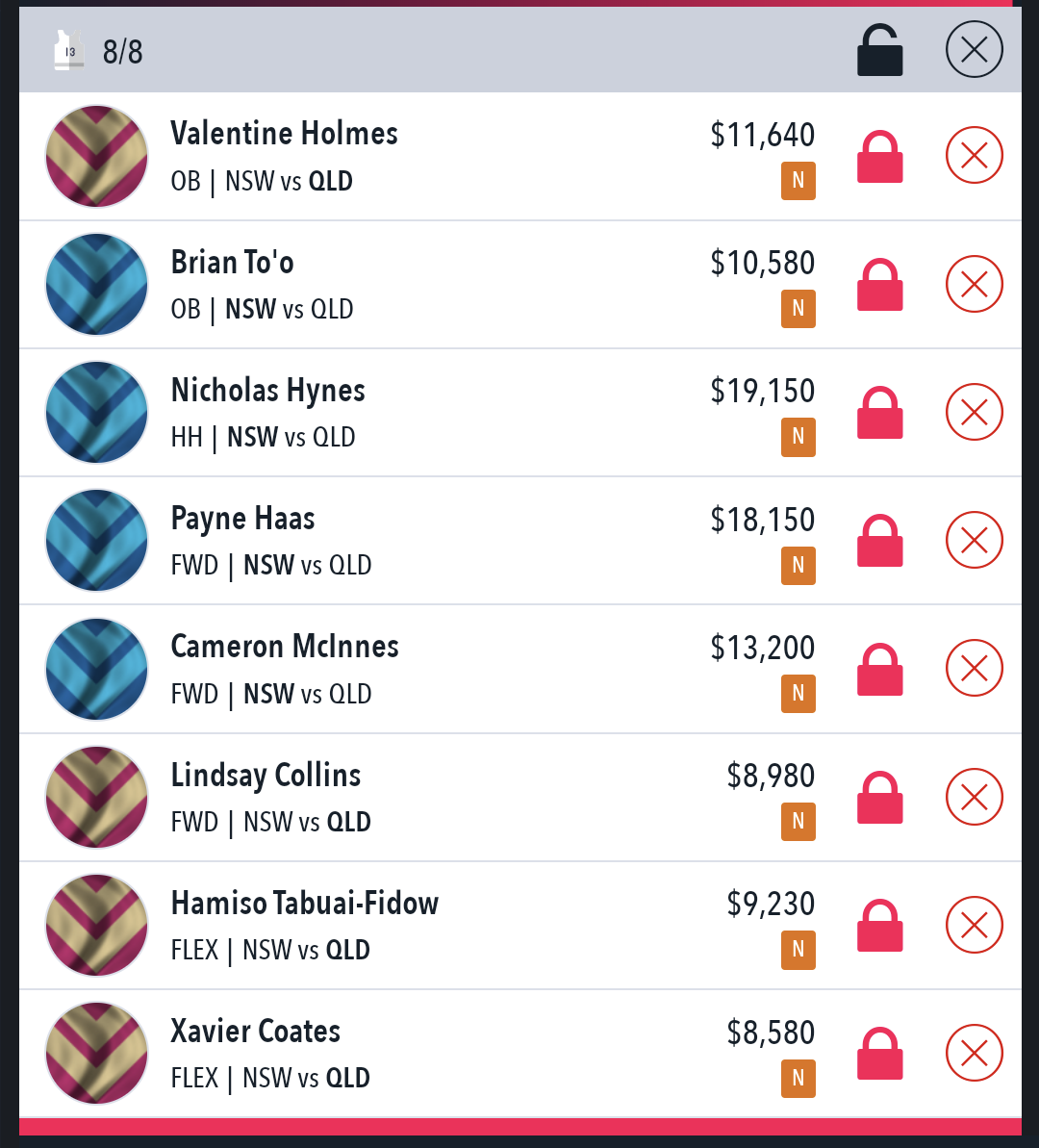Click Payne Haas lock icon

(879, 541)
